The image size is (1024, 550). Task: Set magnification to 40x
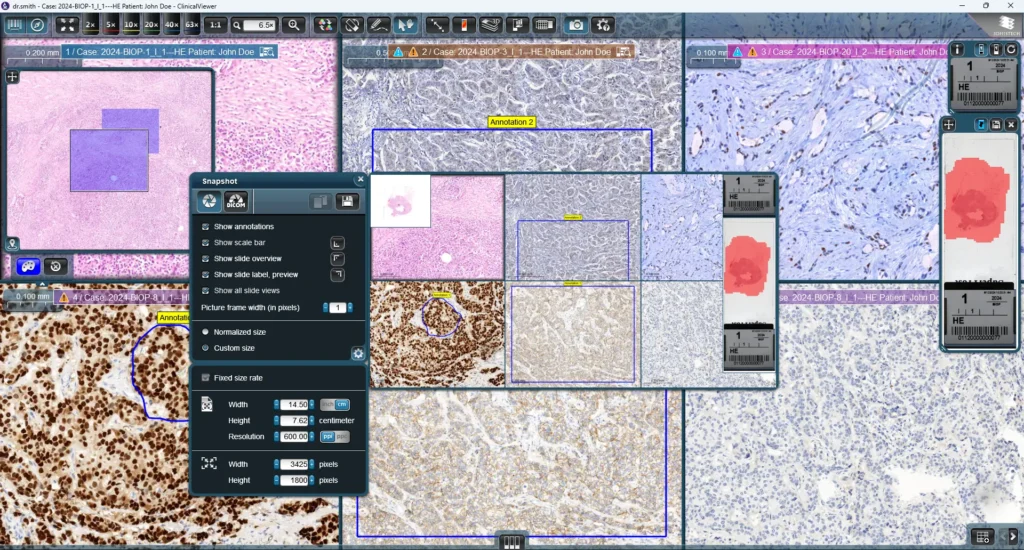tap(171, 25)
